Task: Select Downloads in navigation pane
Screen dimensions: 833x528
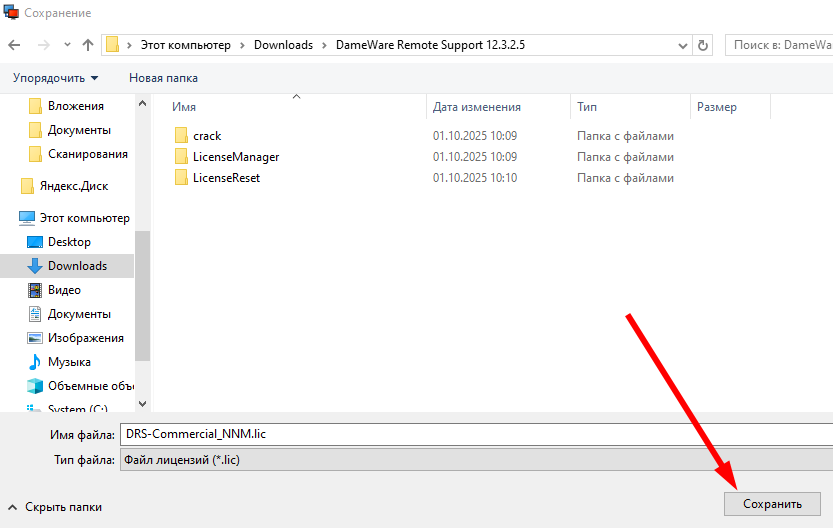Action: [x=78, y=266]
